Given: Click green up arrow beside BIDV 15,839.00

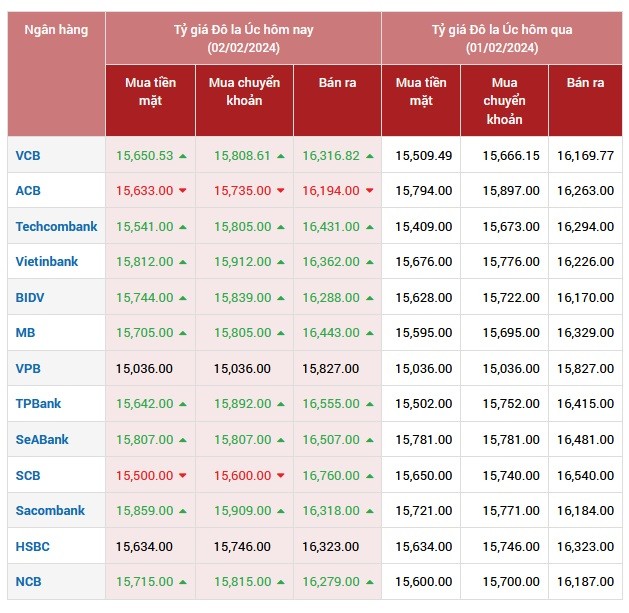Looking at the screenshot, I should [x=281, y=298].
